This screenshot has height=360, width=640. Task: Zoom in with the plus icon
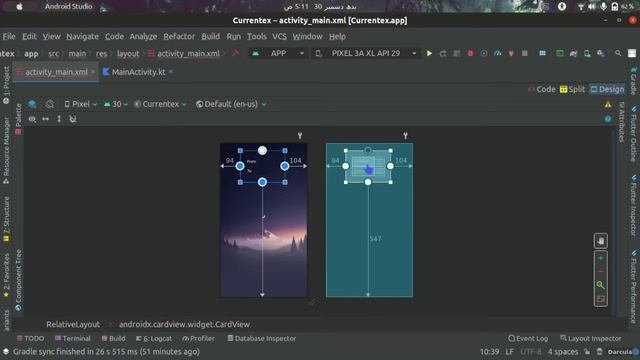(x=600, y=258)
